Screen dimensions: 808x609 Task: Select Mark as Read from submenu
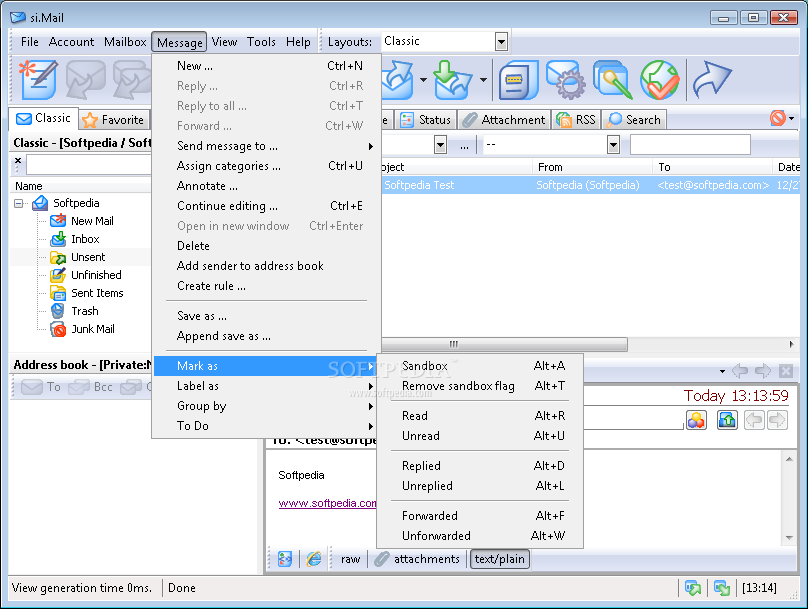coord(480,416)
